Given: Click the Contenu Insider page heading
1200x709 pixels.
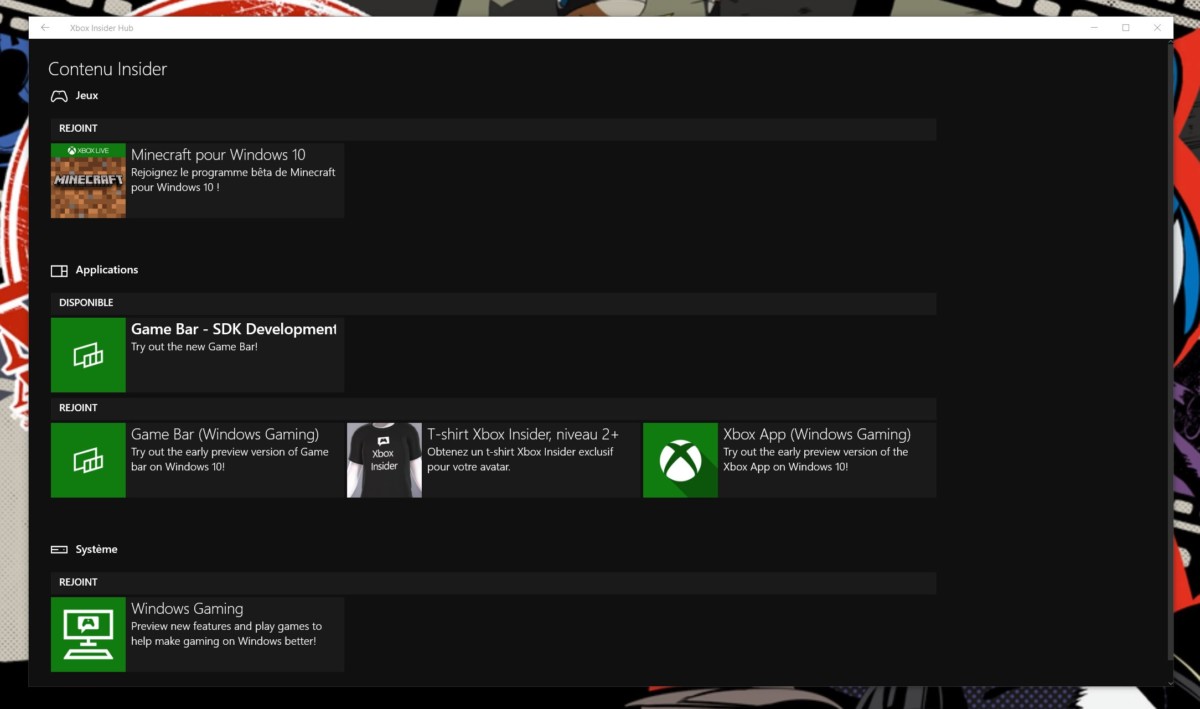Looking at the screenshot, I should point(107,69).
